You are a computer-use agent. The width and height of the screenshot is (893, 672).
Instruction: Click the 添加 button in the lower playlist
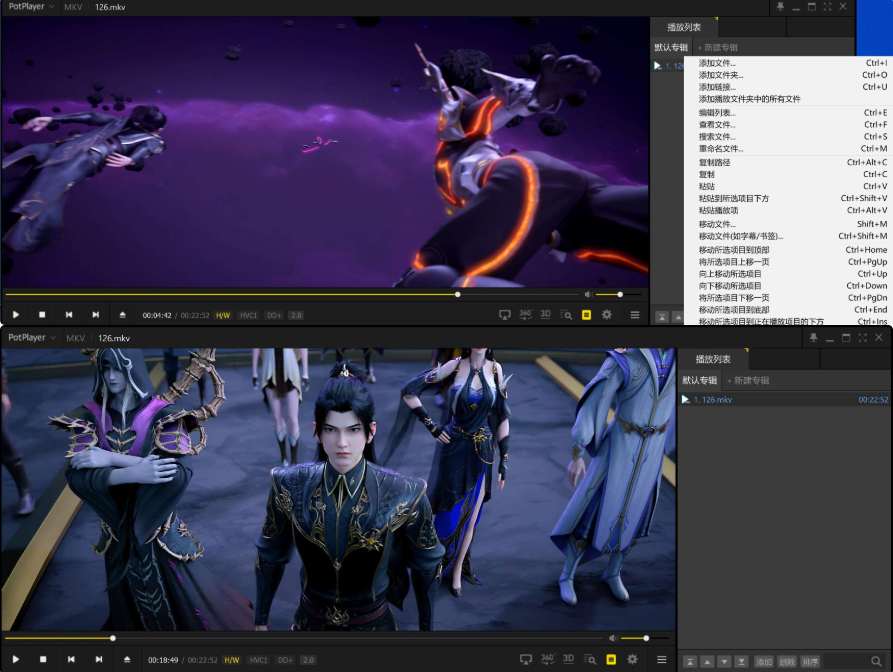pos(764,662)
